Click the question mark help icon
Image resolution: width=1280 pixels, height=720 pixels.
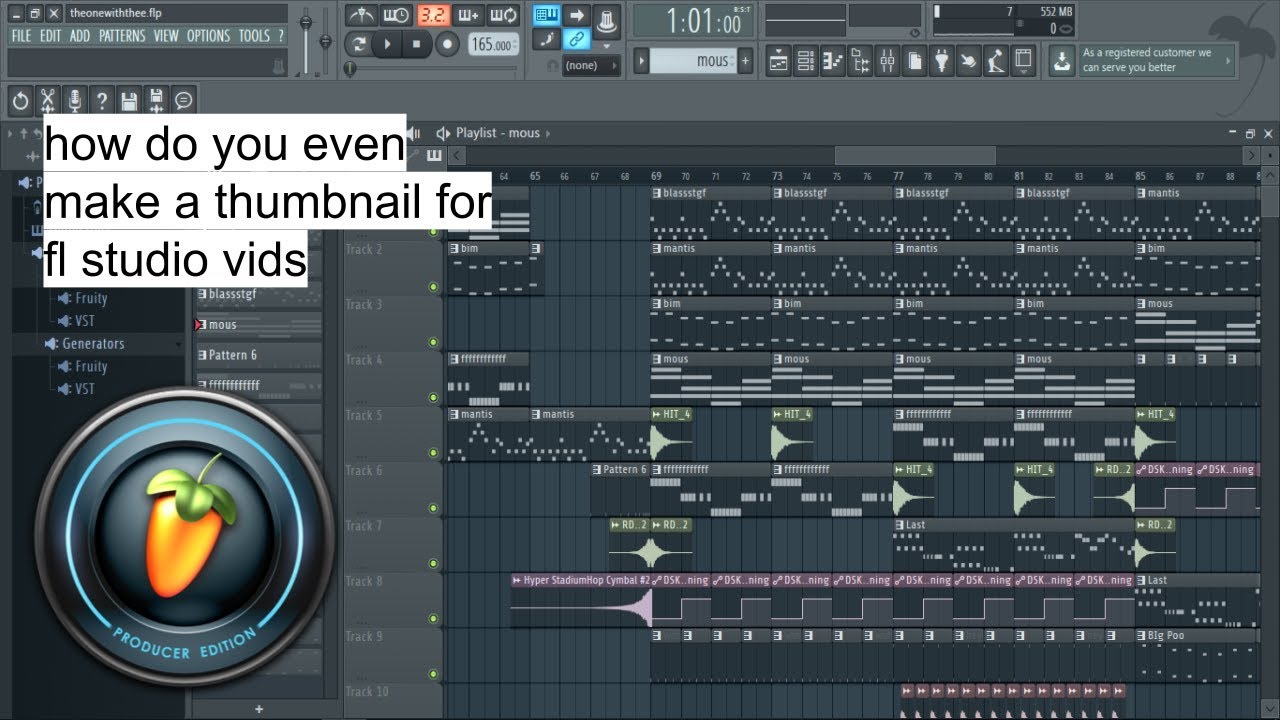101,100
